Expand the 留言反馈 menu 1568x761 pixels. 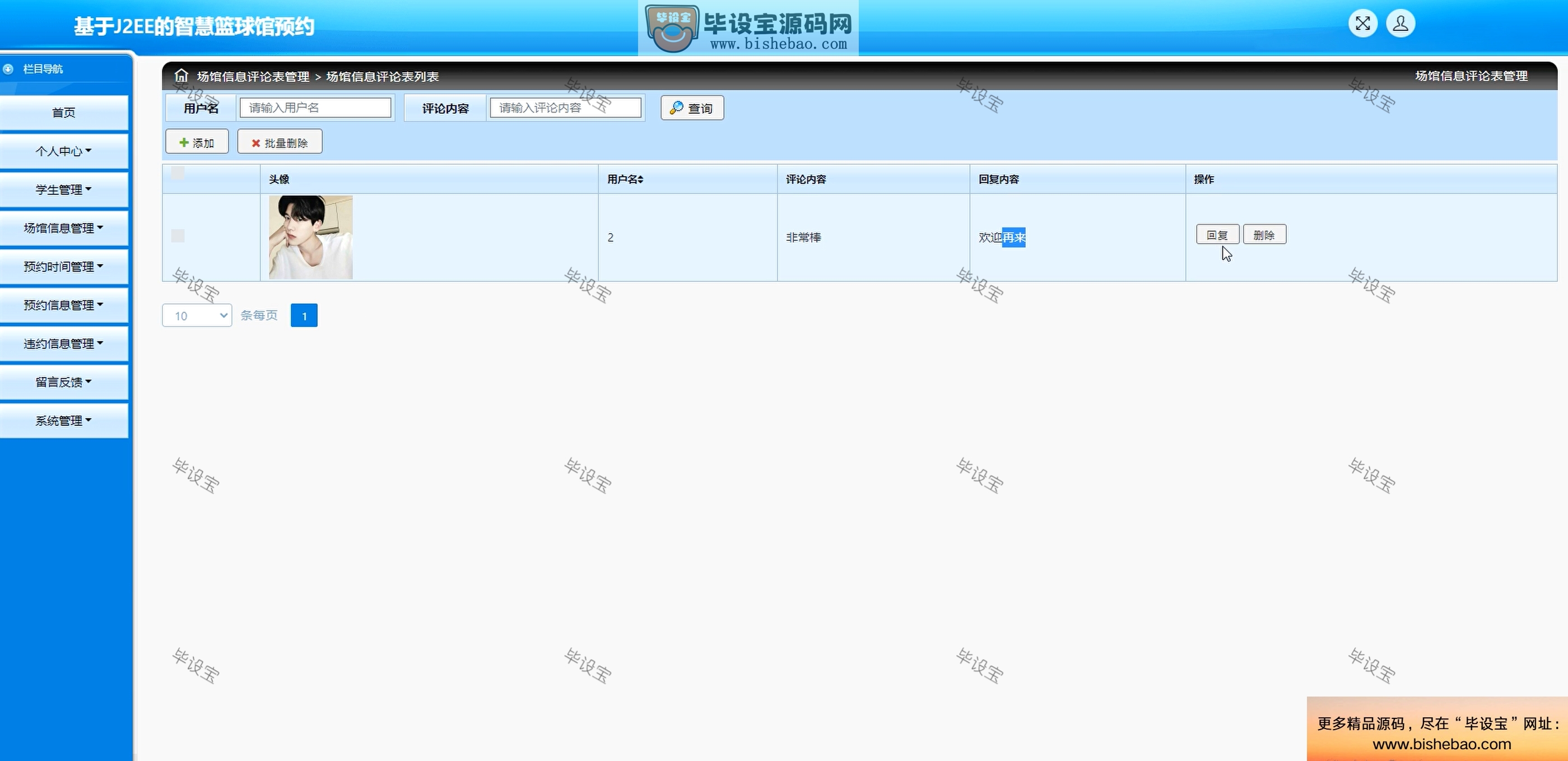pos(64,382)
